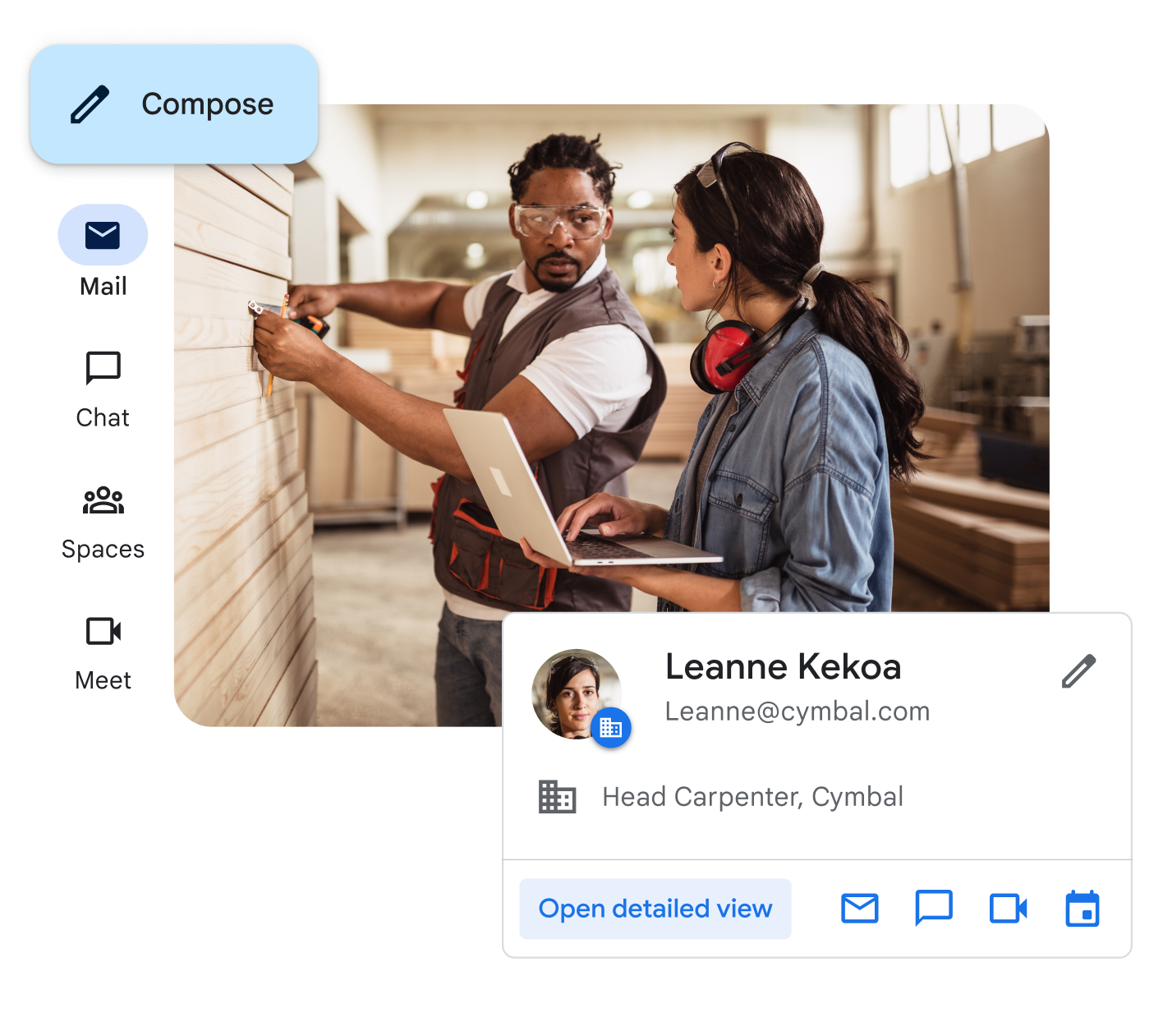Click the pencil edit icon for Leanne's contact
The height and width of the screenshot is (1036, 1163).
coord(1078,670)
